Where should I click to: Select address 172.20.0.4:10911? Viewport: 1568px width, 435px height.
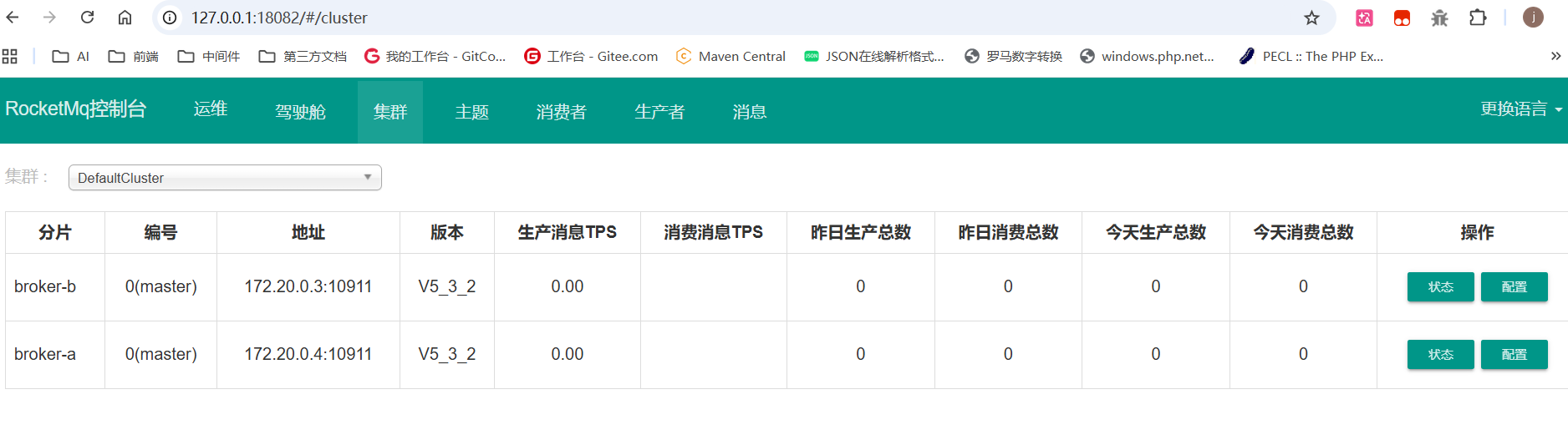(x=308, y=354)
